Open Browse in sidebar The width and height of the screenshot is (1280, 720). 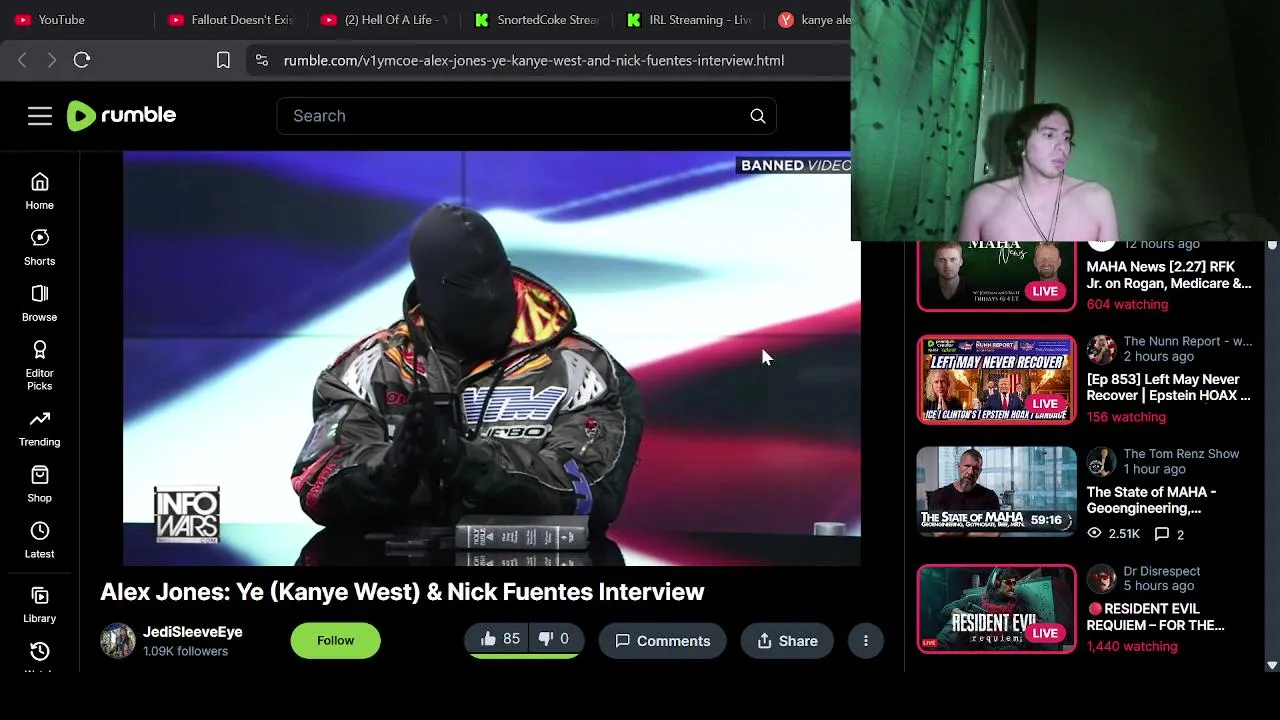40,303
